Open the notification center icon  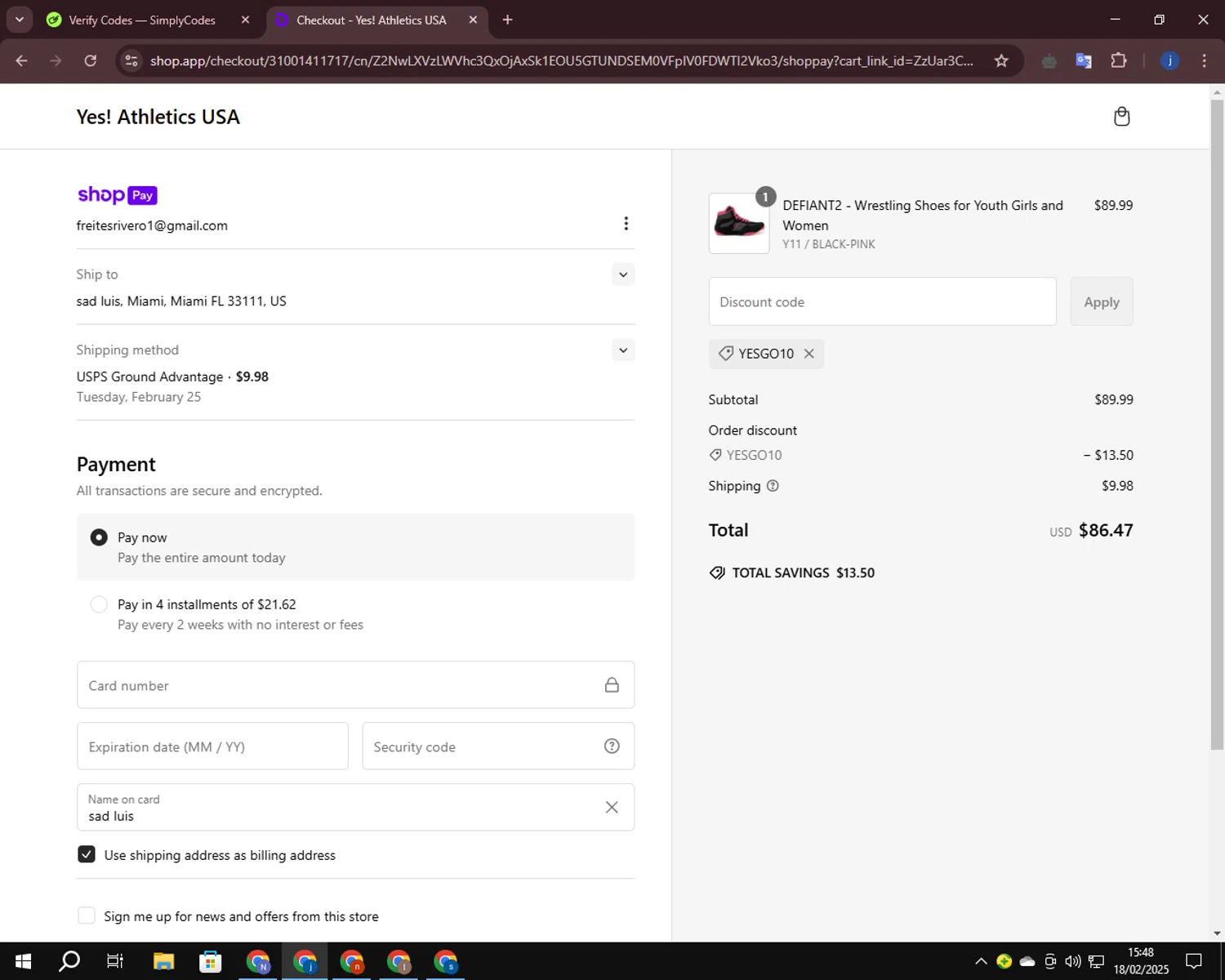click(1194, 961)
